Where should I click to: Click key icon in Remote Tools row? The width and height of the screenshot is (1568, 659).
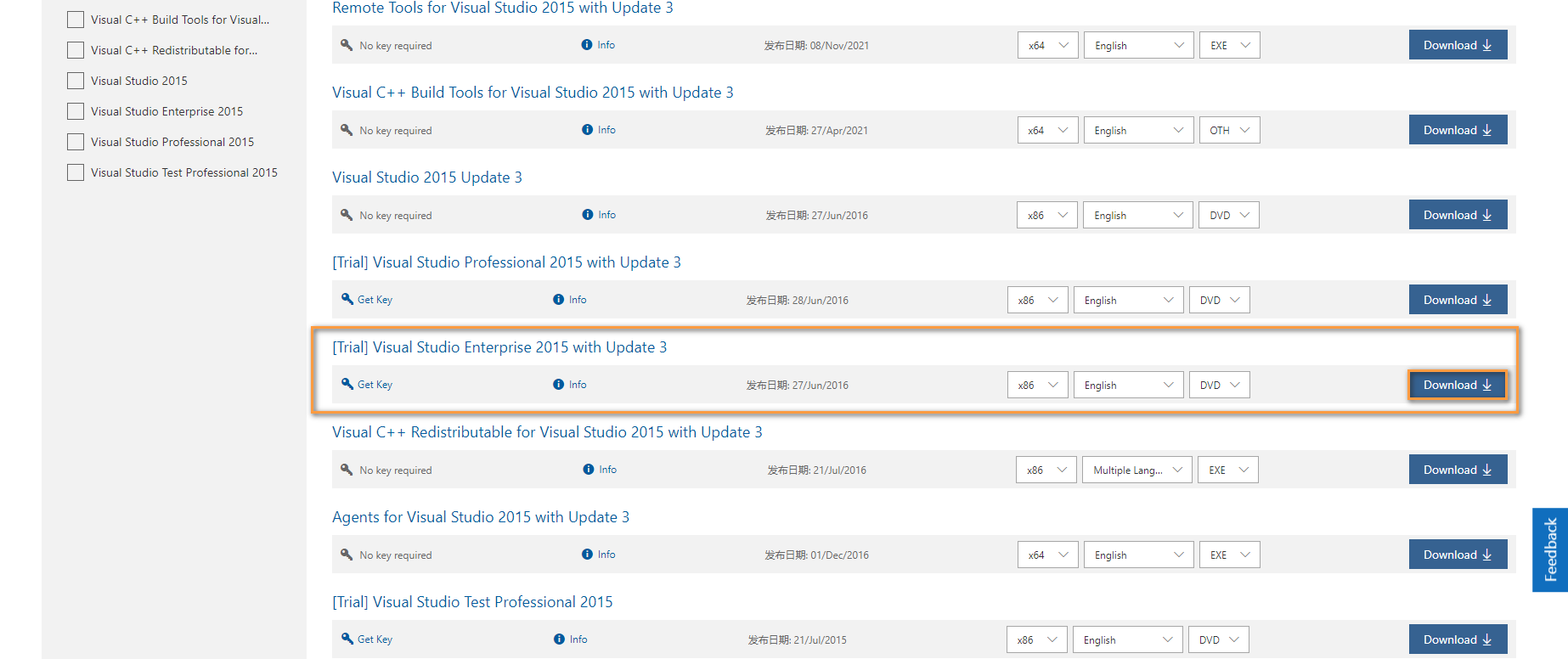(347, 45)
